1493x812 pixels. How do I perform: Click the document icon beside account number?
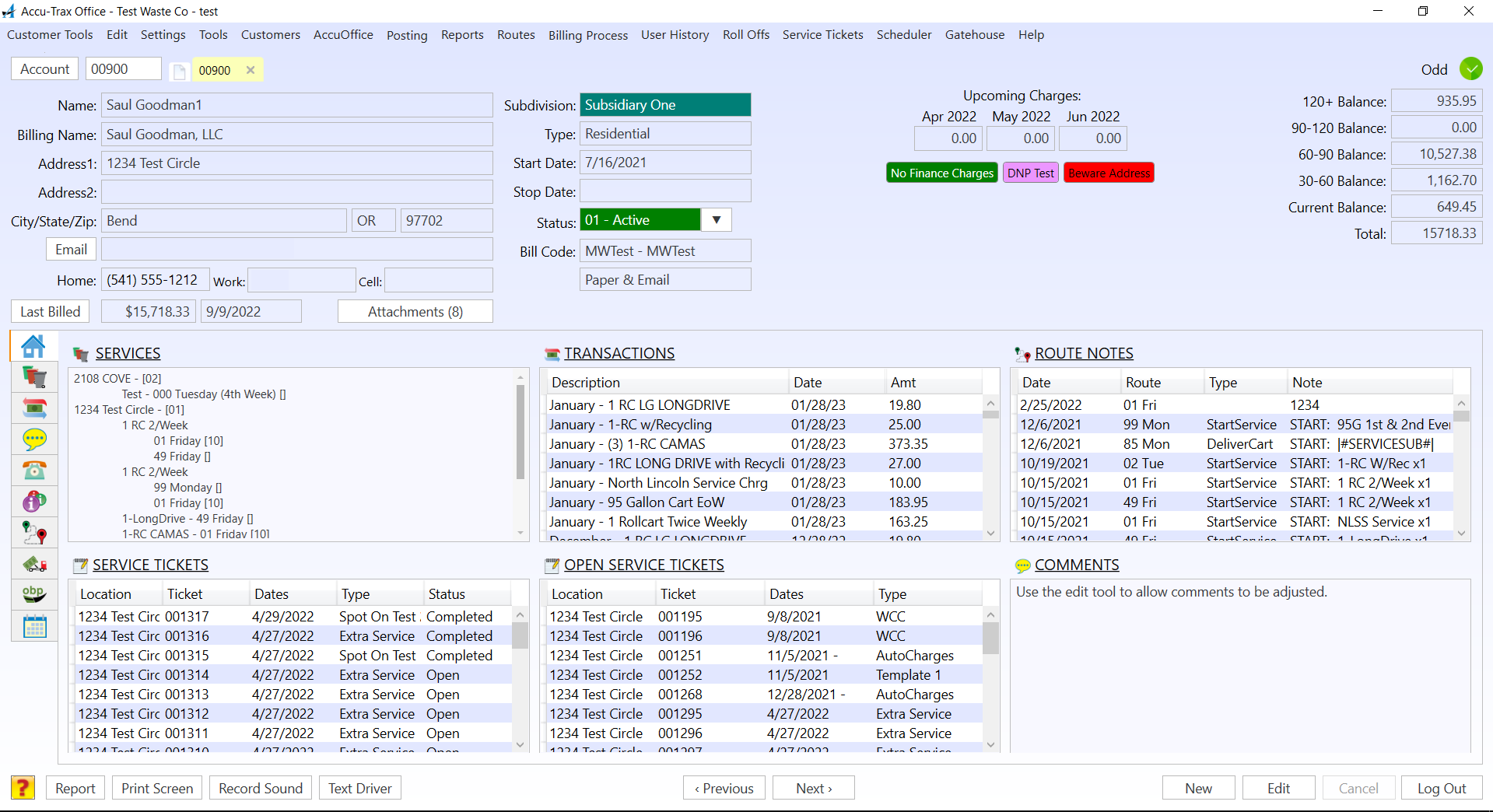[179, 72]
